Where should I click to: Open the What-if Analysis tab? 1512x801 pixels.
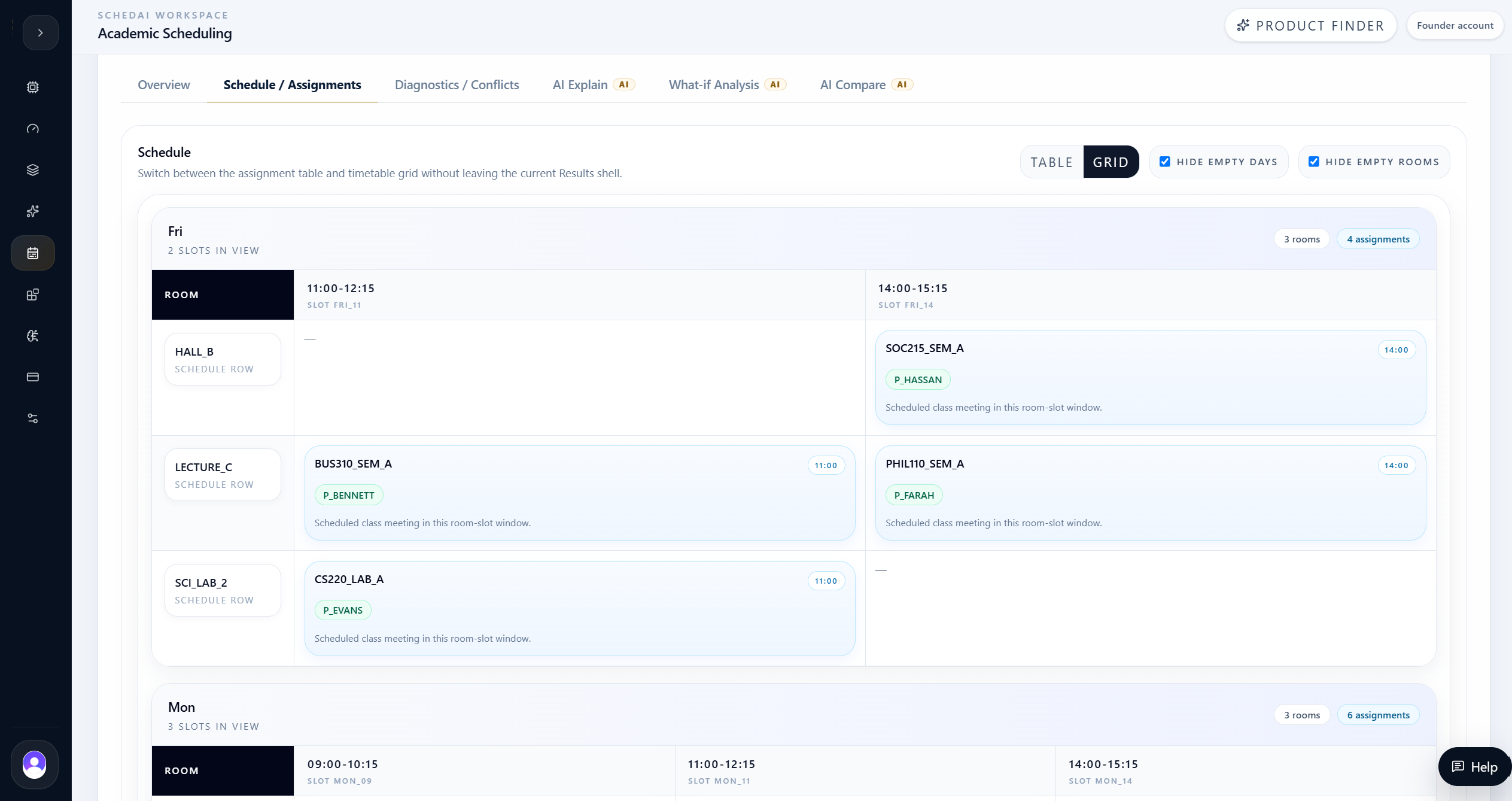tap(728, 85)
